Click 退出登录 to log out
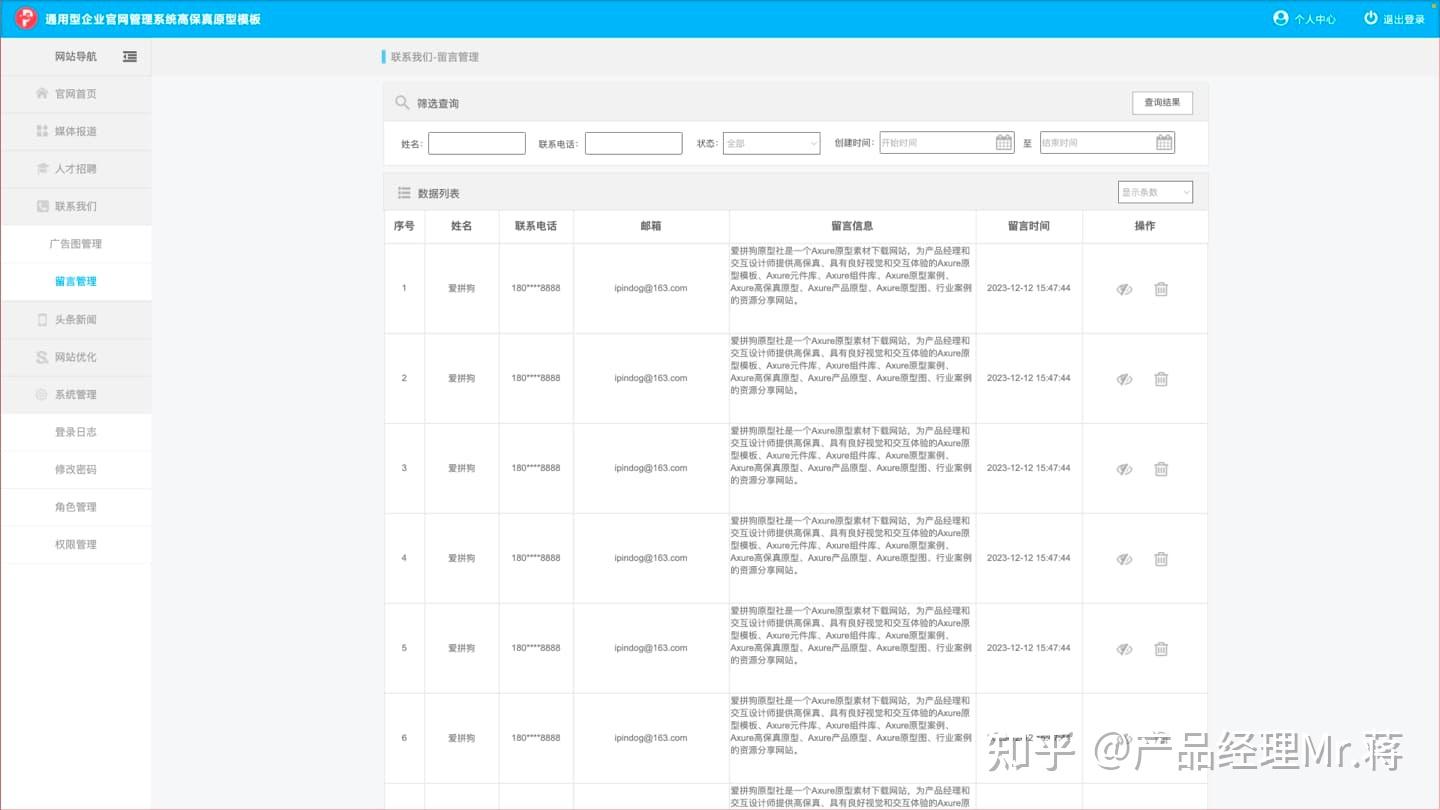This screenshot has width=1440, height=810. [1394, 18]
